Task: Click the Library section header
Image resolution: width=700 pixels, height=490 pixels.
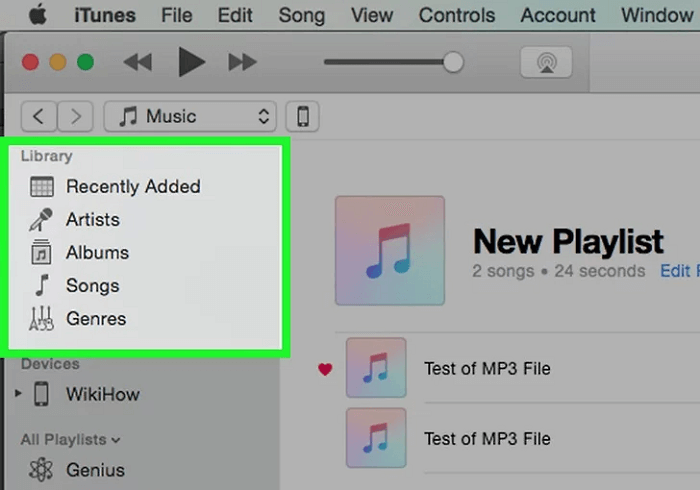Action: tap(46, 156)
